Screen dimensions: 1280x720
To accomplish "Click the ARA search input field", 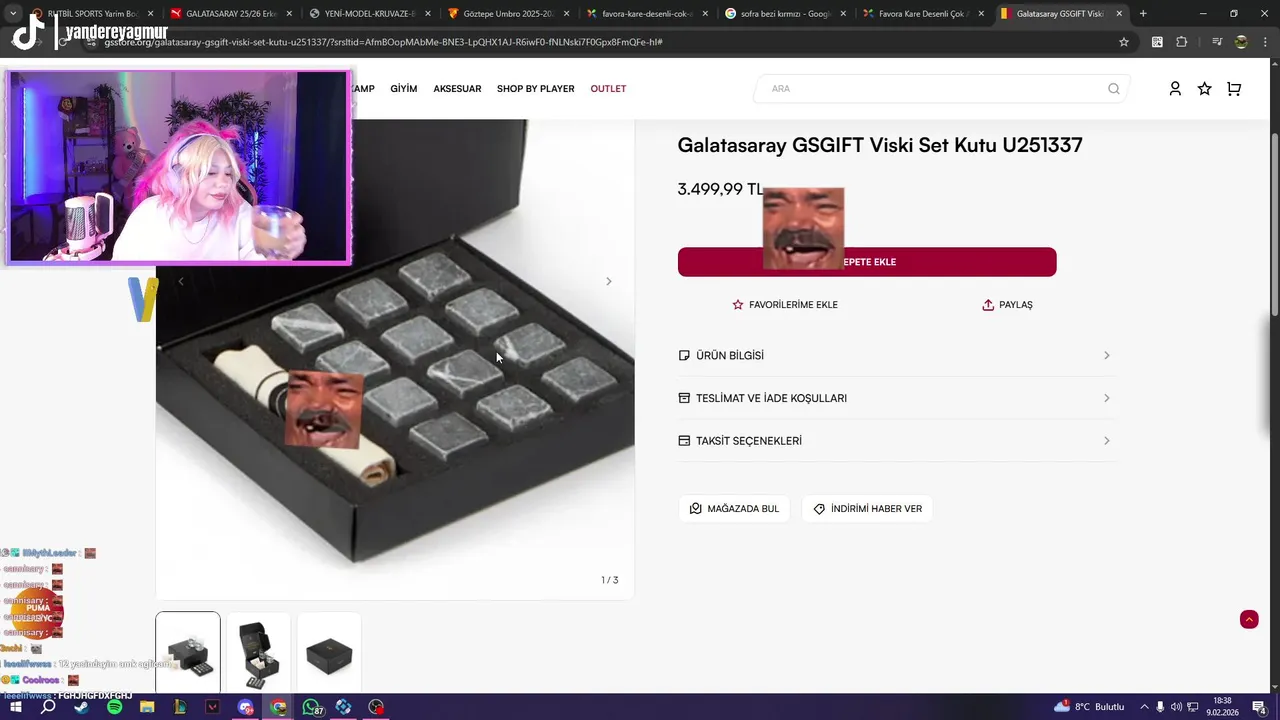I will tap(935, 89).
